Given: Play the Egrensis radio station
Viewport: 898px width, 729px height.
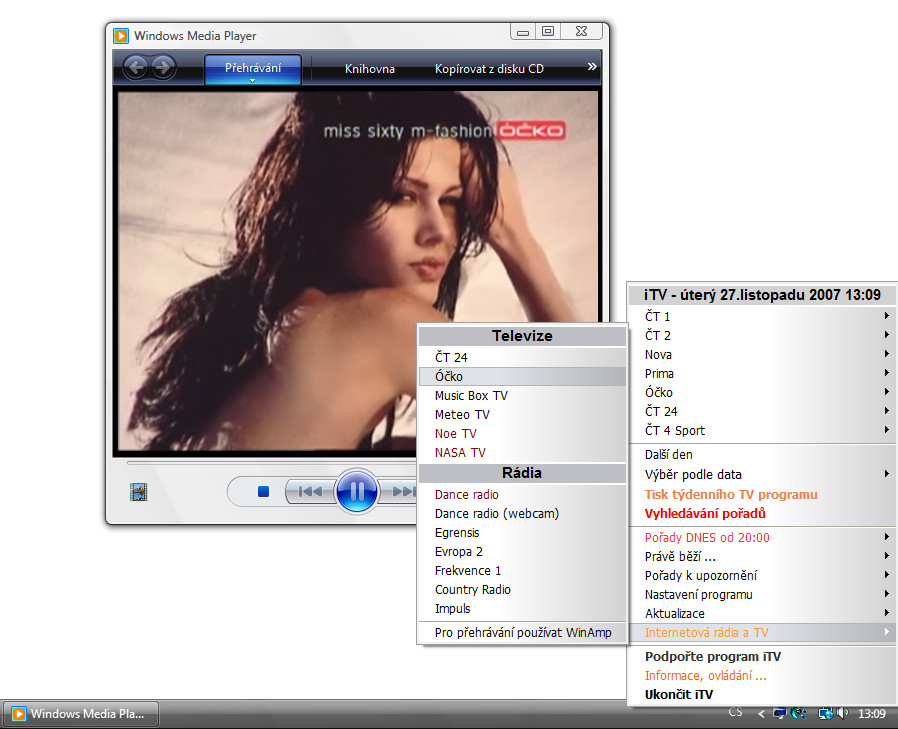Looking at the screenshot, I should (522, 533).
